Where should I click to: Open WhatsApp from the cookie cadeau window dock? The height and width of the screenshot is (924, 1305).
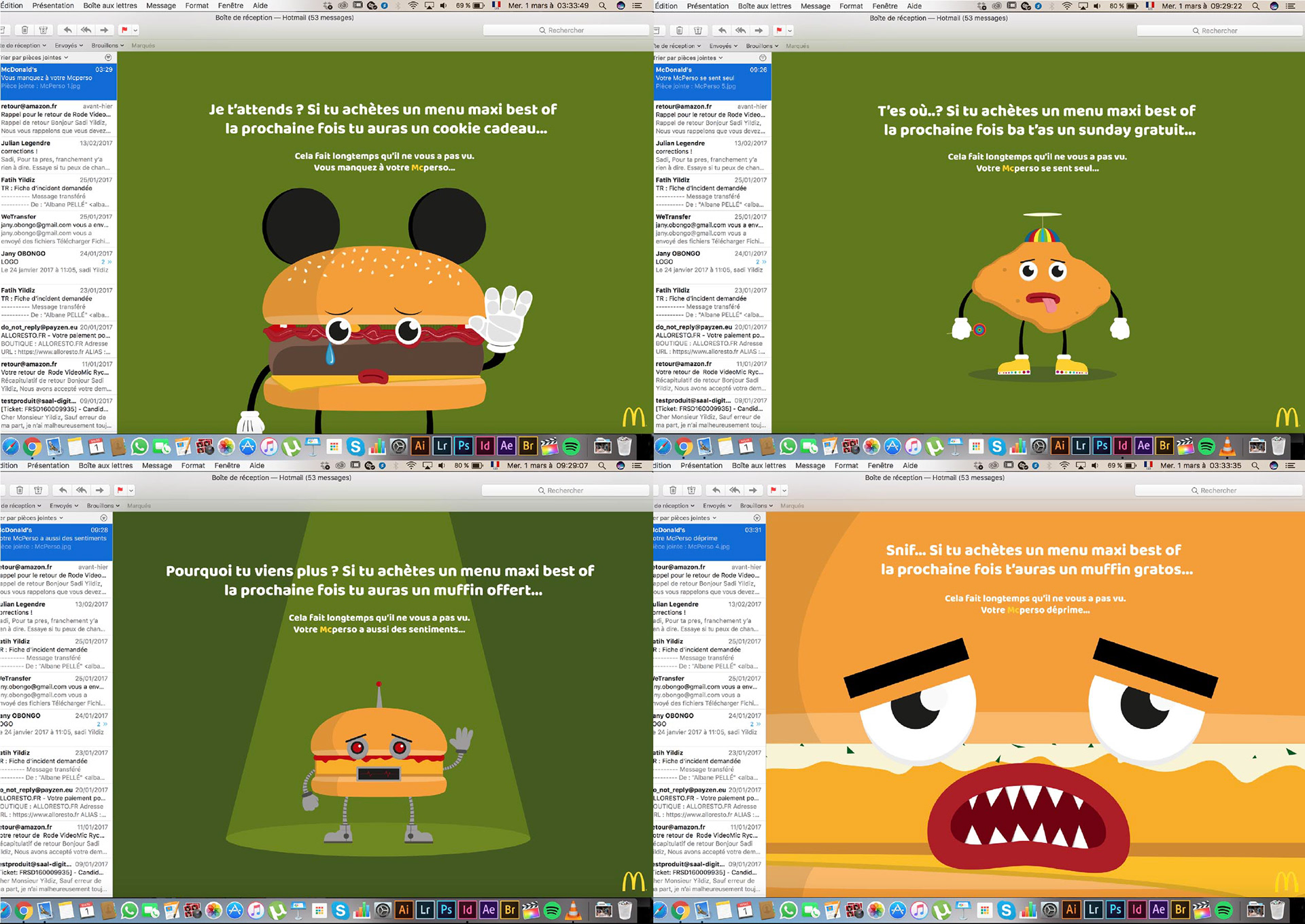coord(139,446)
